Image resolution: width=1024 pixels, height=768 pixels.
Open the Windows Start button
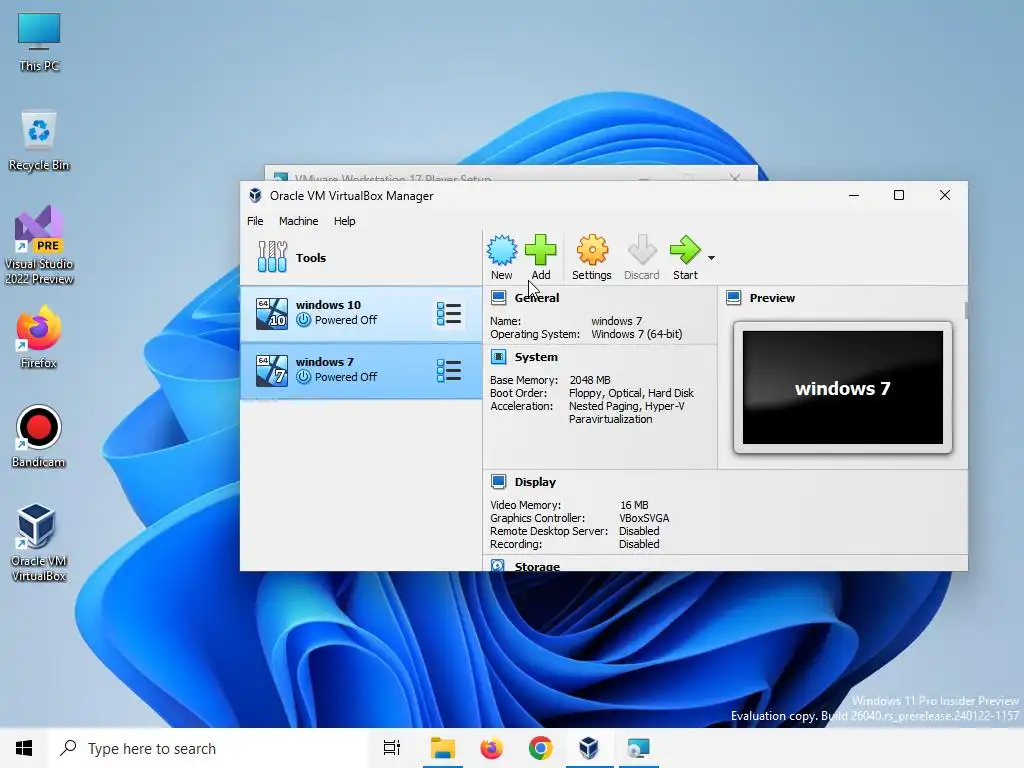pos(24,748)
